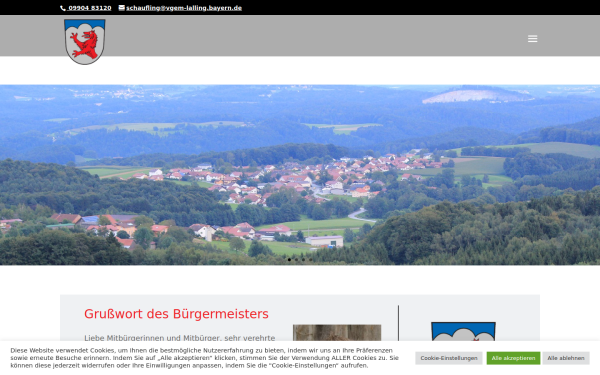Select the first slider dot
The image size is (600, 375).
[289, 259]
